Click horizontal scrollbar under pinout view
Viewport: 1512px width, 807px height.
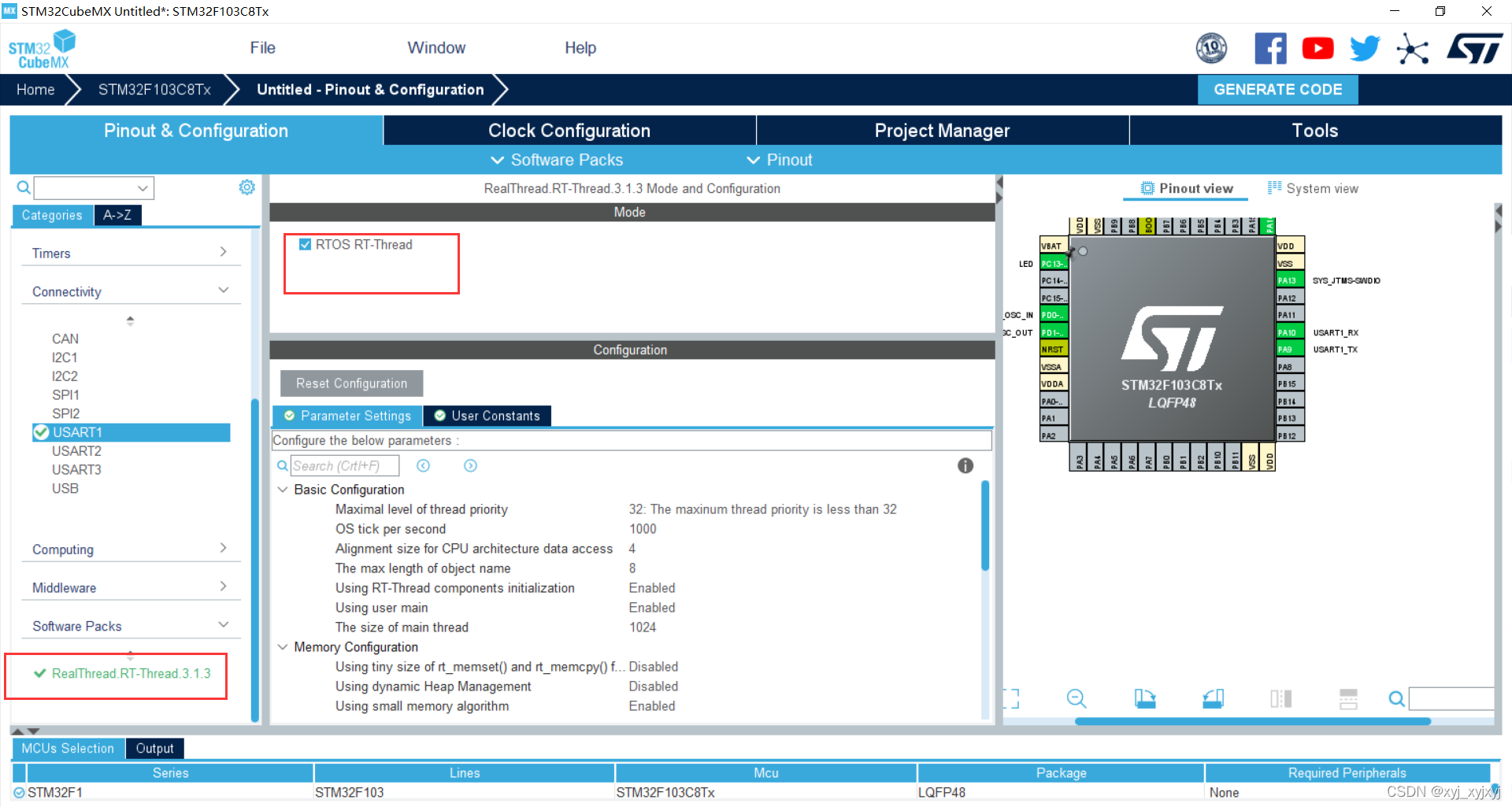(x=1252, y=721)
